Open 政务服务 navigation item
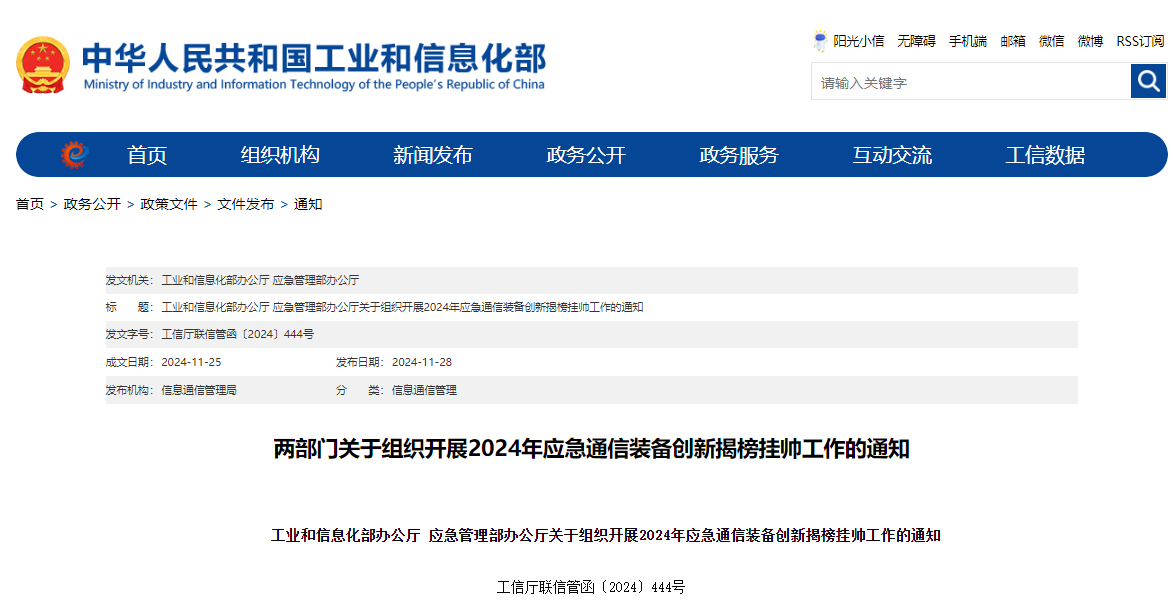The height and width of the screenshot is (608, 1173). click(x=739, y=155)
